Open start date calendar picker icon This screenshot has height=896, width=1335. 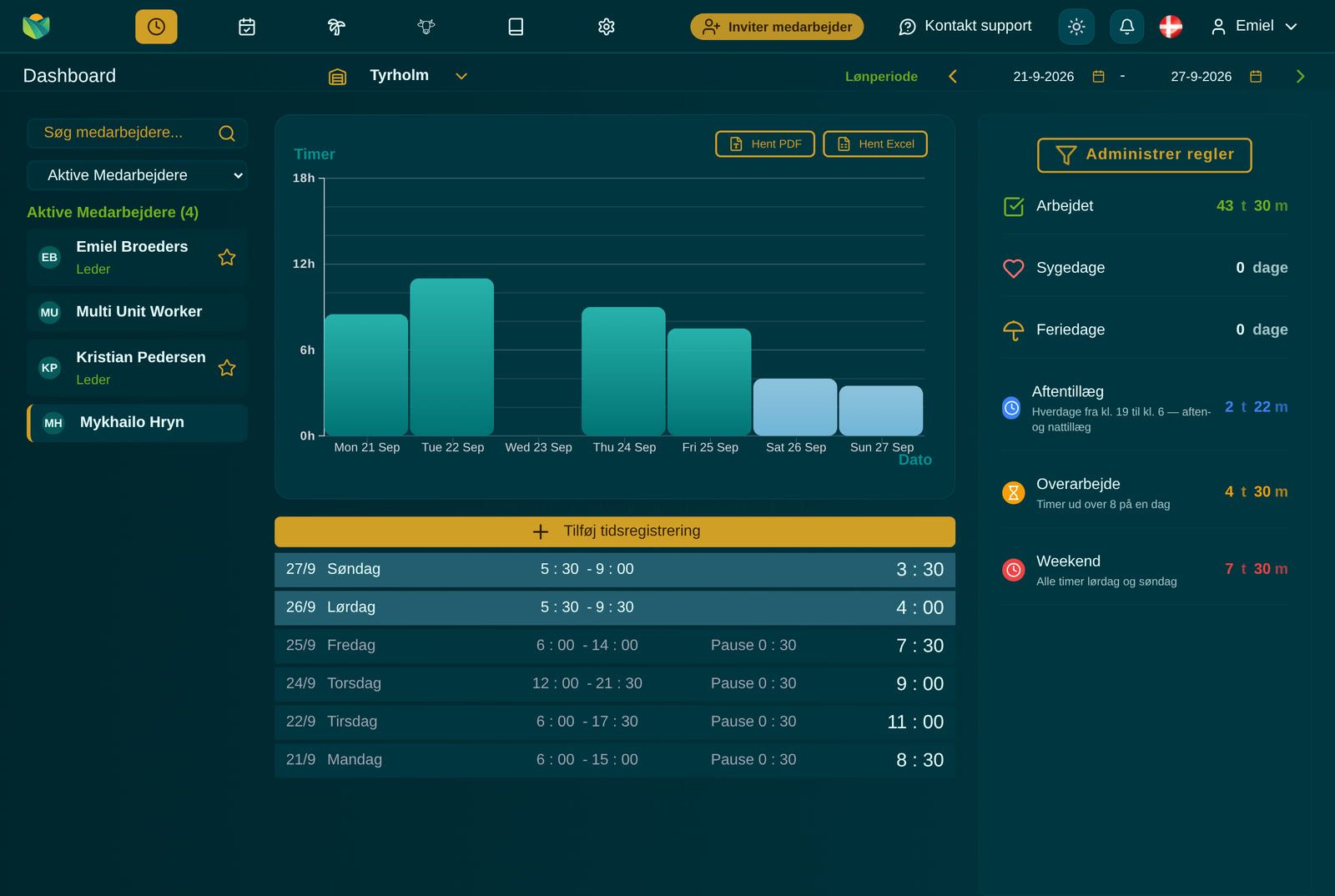(1099, 77)
